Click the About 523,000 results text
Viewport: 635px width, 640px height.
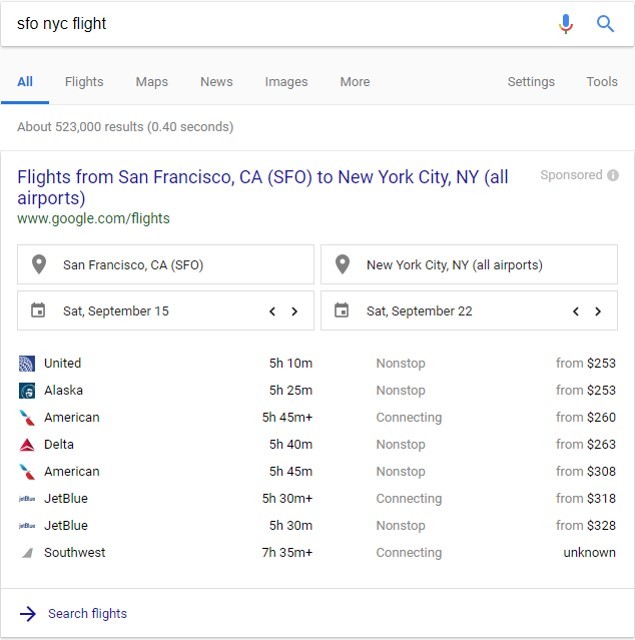[x=125, y=127]
